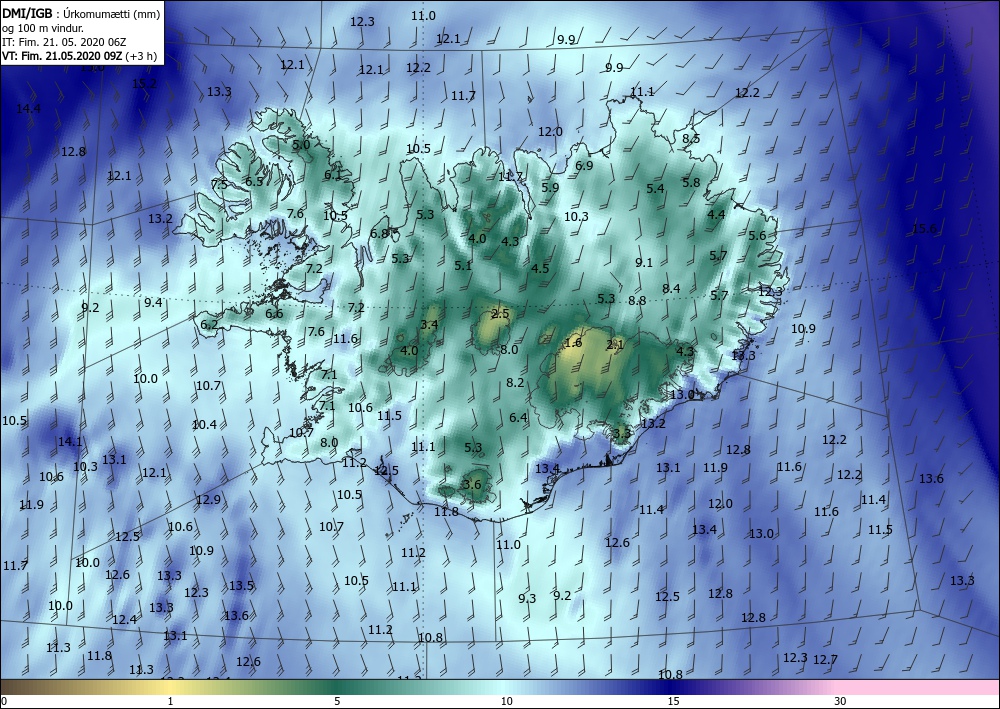
Task: Click the map value "2.1"
Action: coord(615,345)
